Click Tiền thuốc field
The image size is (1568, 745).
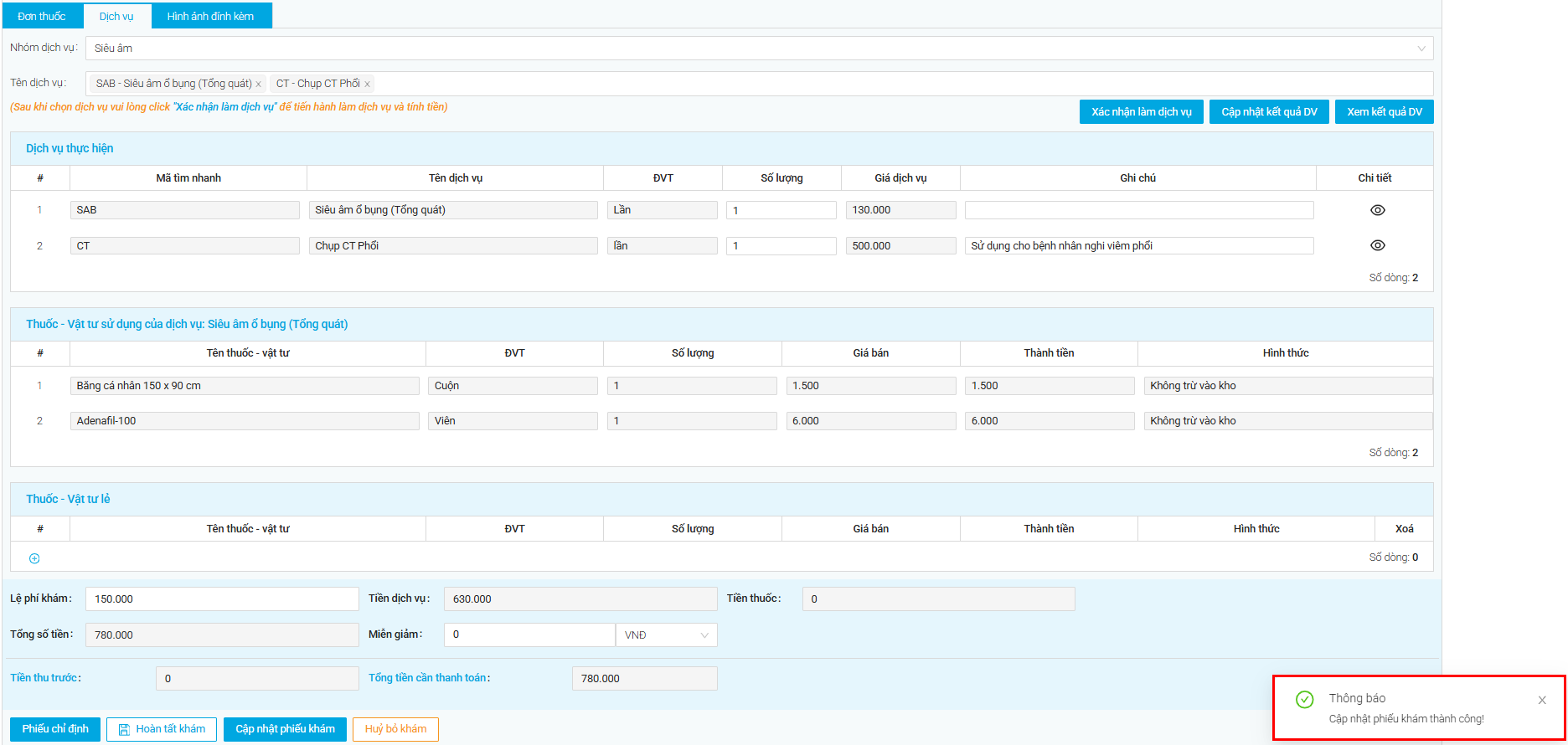[x=938, y=599]
